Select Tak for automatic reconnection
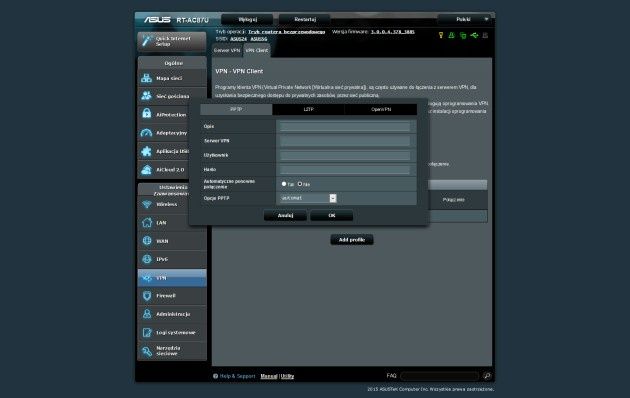 pos(284,184)
